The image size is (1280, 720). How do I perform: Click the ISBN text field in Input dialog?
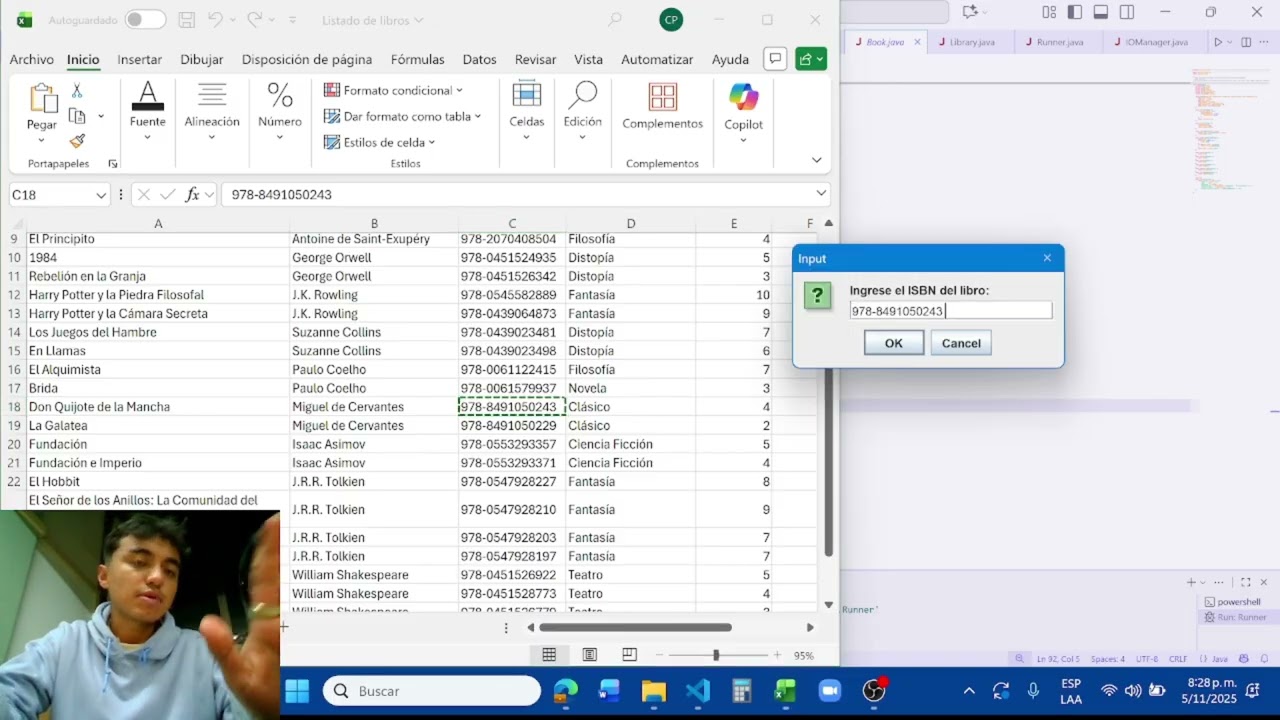pyautogui.click(x=951, y=311)
